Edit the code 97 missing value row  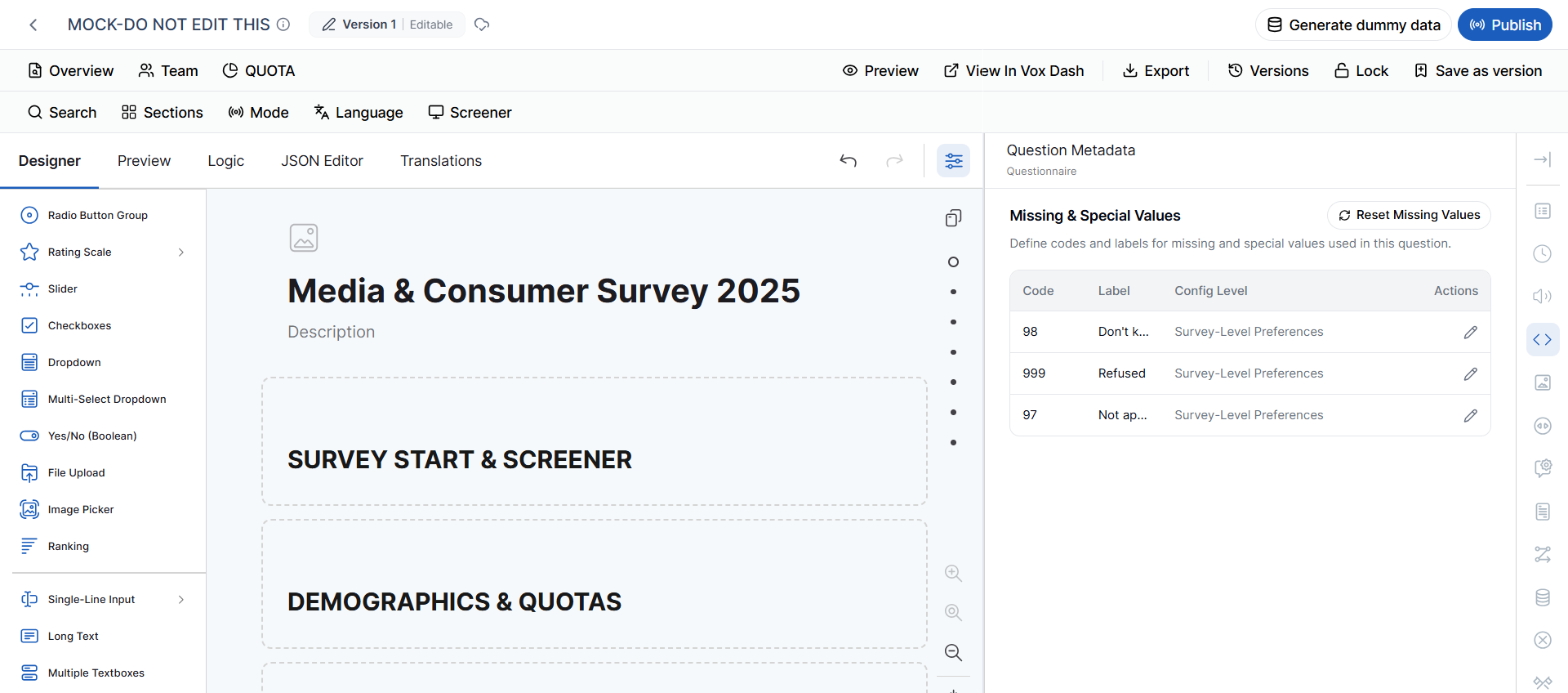click(x=1471, y=415)
